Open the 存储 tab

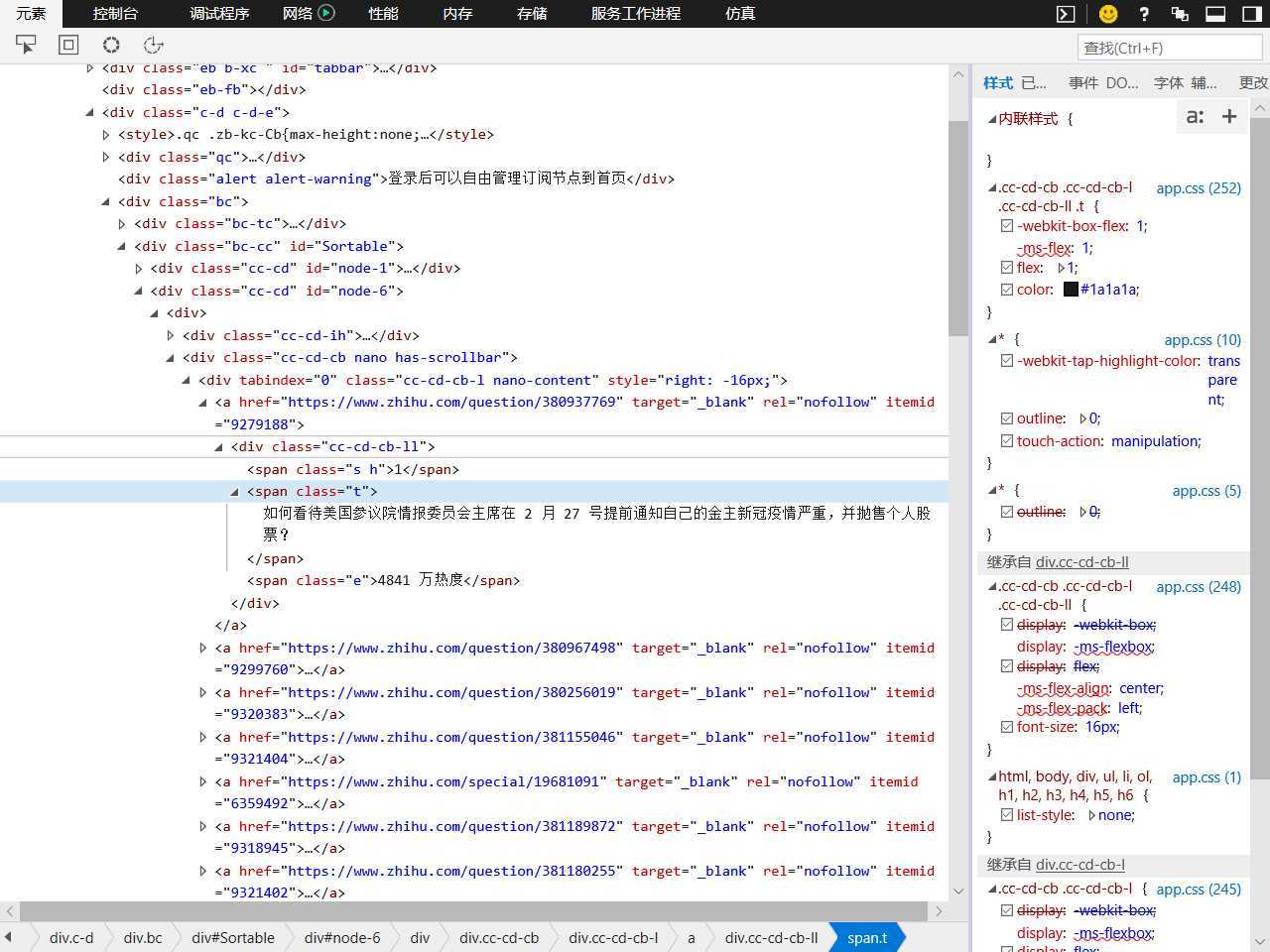(532, 14)
